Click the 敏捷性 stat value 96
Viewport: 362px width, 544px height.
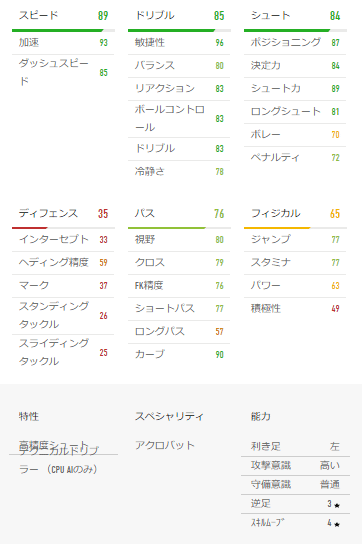click(x=219, y=43)
